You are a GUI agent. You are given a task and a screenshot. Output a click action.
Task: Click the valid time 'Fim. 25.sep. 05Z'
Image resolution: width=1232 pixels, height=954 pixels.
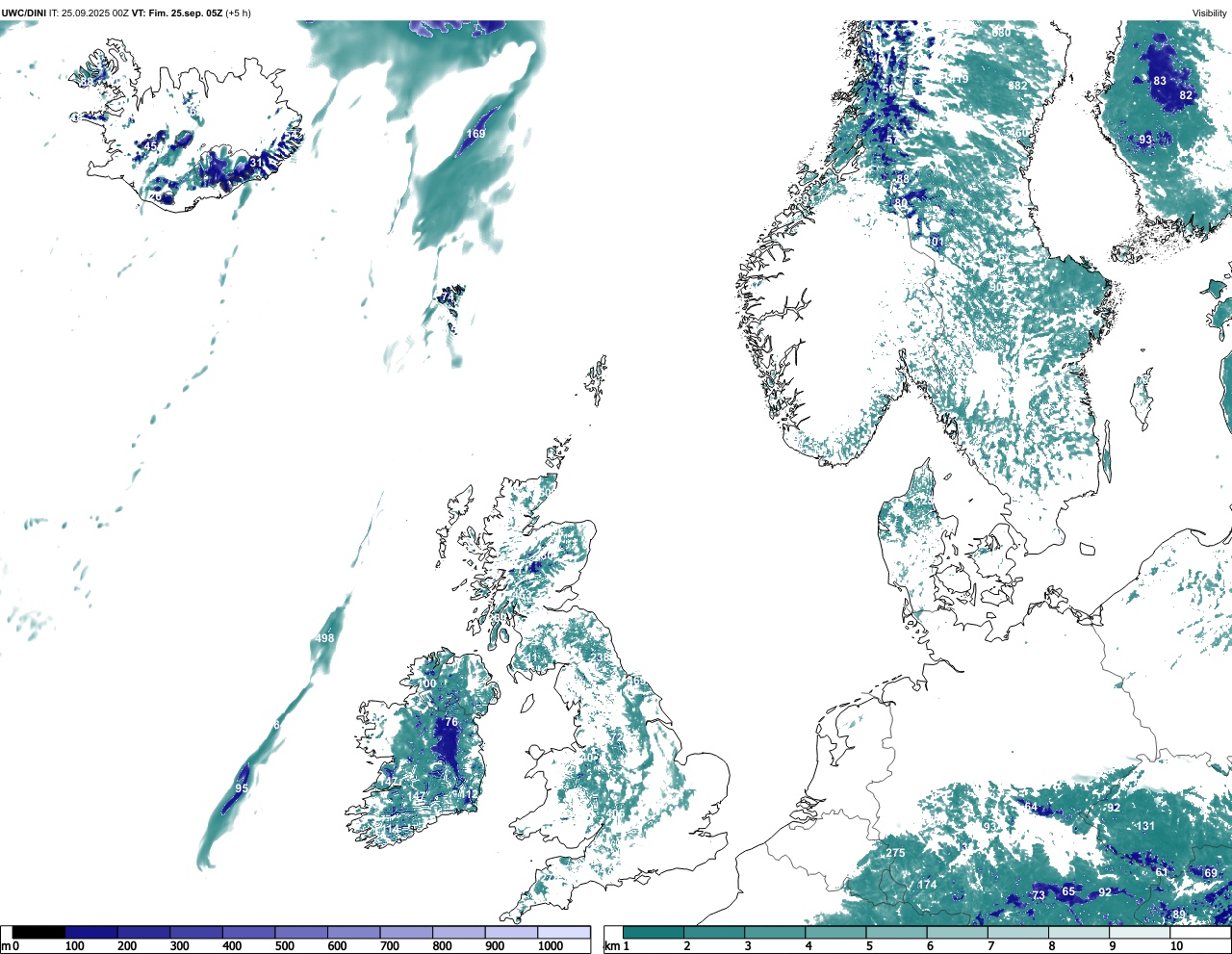[x=184, y=13]
